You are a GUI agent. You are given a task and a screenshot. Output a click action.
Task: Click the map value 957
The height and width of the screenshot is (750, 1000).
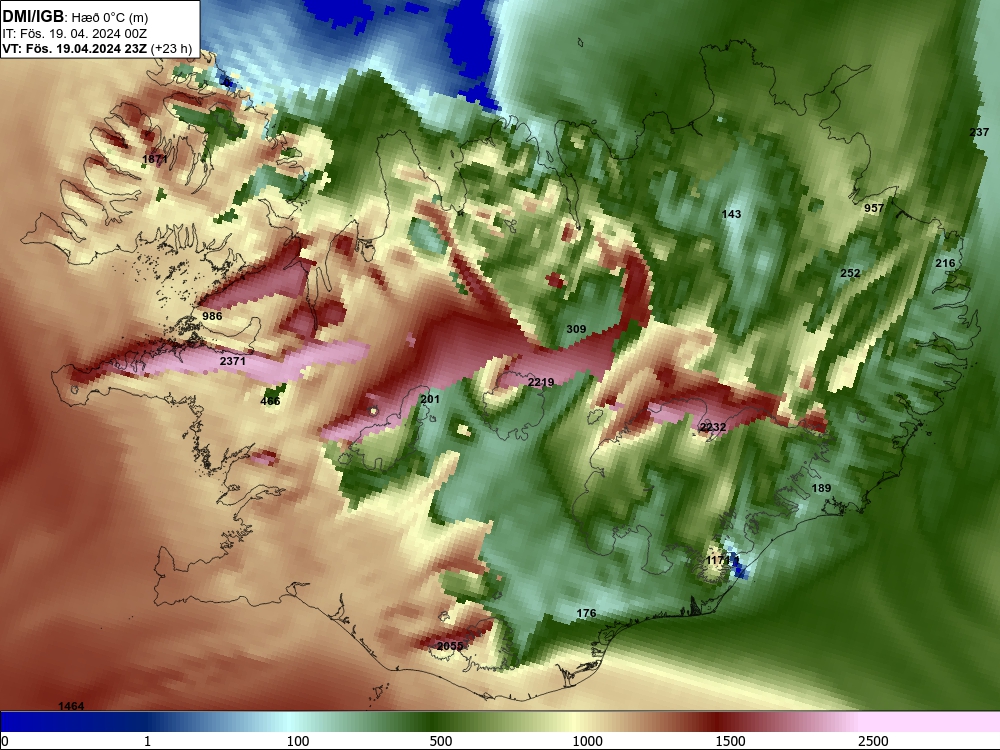click(874, 208)
